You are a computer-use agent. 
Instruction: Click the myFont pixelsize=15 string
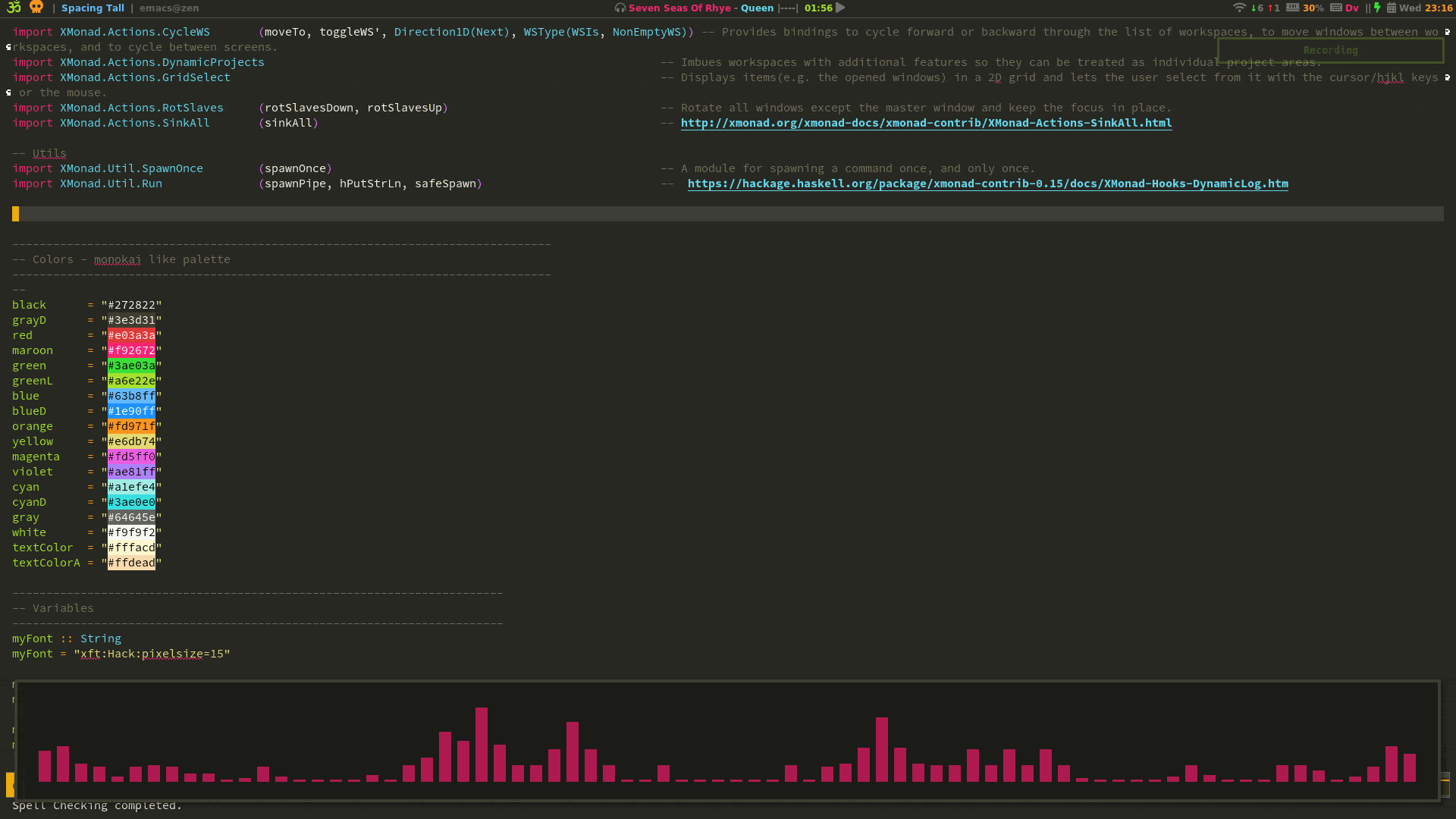click(x=152, y=654)
